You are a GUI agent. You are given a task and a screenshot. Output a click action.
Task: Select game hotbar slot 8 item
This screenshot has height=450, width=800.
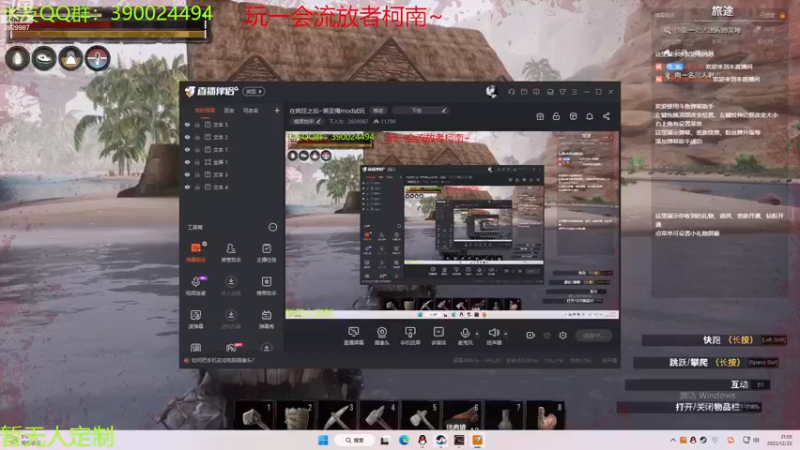click(x=545, y=415)
